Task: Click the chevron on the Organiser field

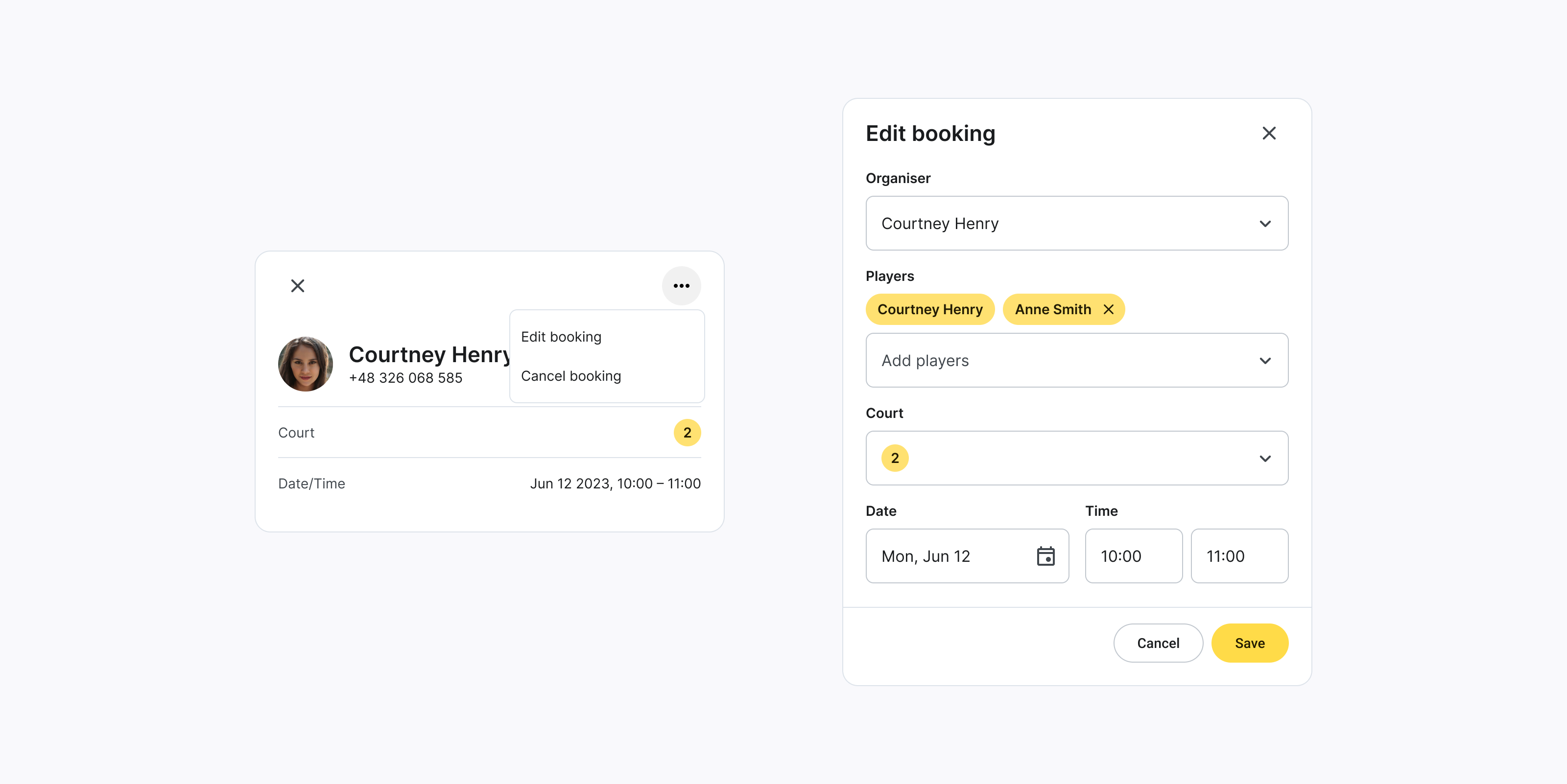Action: 1265,224
